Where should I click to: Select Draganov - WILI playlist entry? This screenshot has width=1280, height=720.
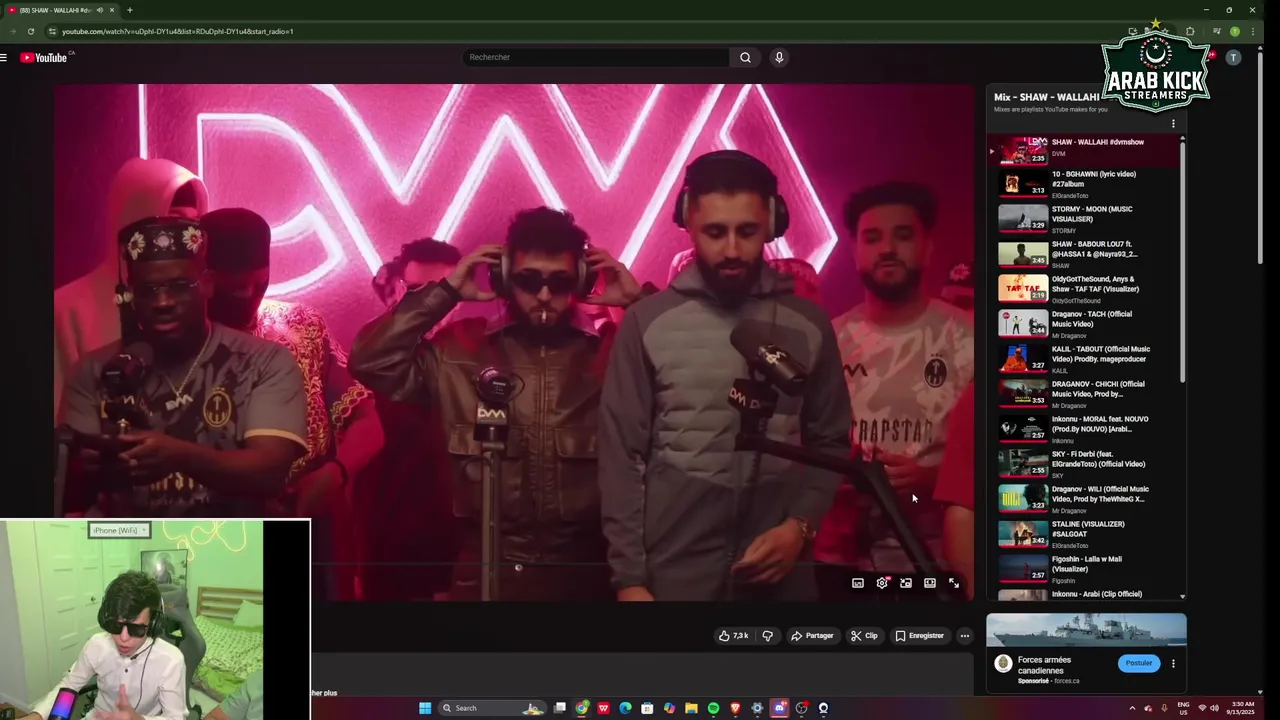tap(1084, 498)
